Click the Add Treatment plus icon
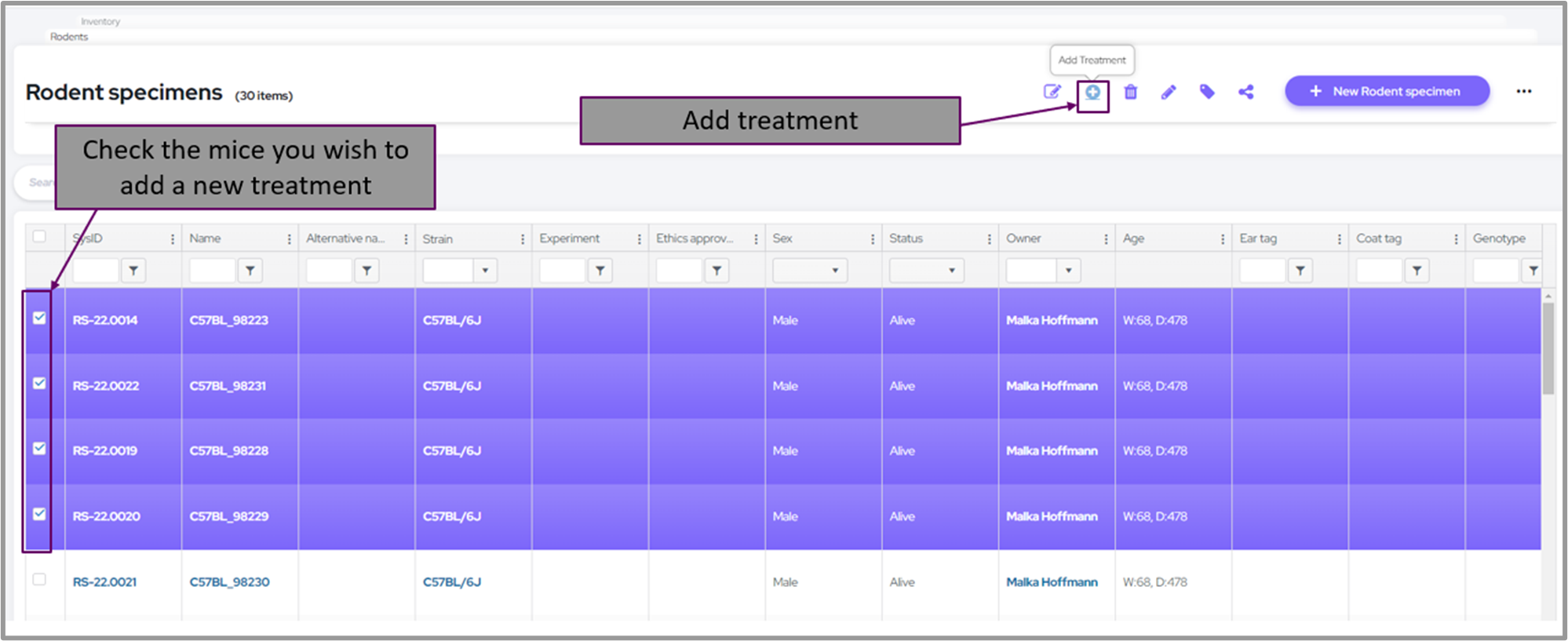Screen dimensions: 1568x641 click(x=1092, y=93)
